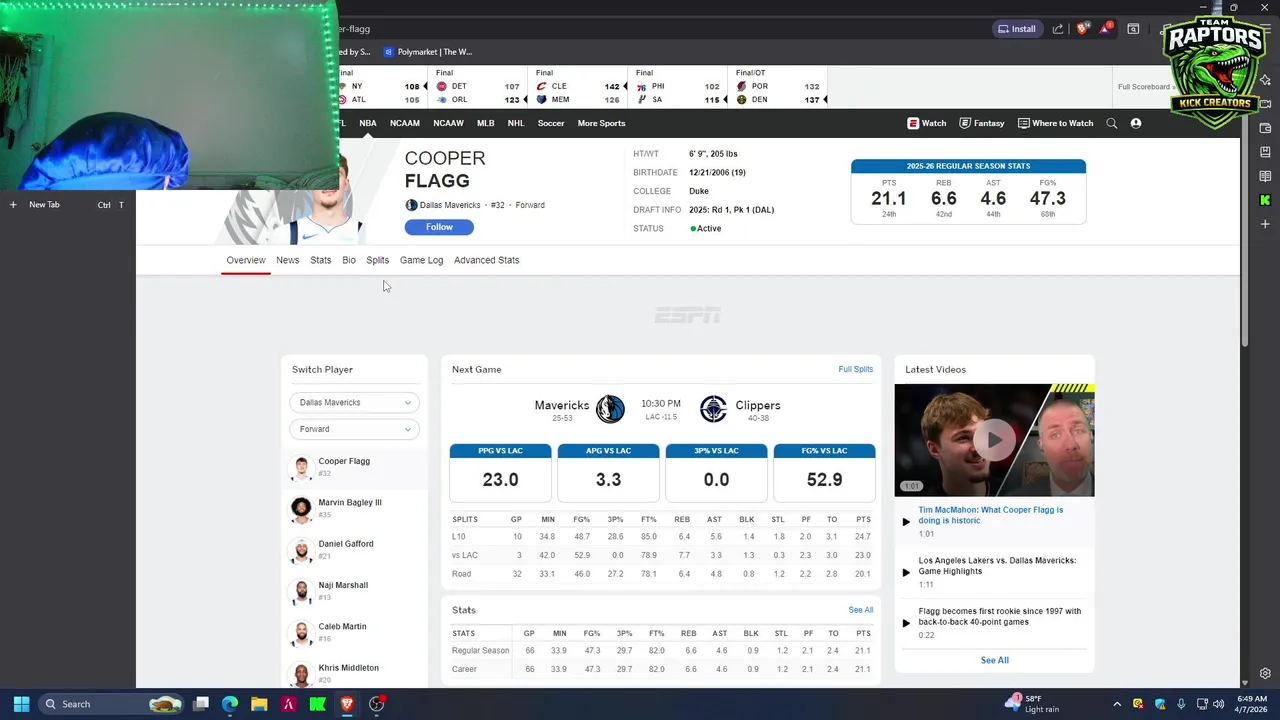This screenshot has height=720, width=1280.
Task: Open Soccer in the ESPN nav bar
Action: coord(551,123)
